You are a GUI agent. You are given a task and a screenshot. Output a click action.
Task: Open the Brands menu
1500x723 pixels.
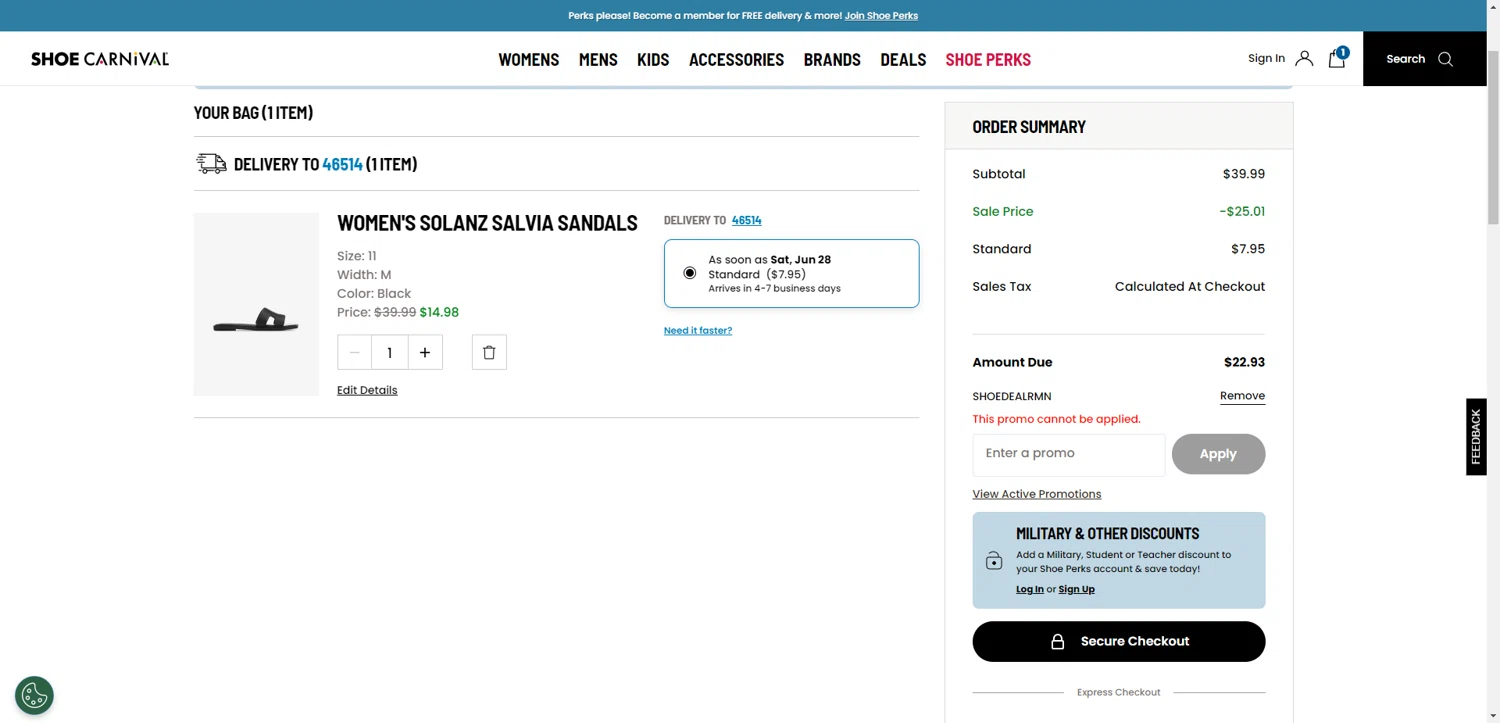(x=832, y=59)
